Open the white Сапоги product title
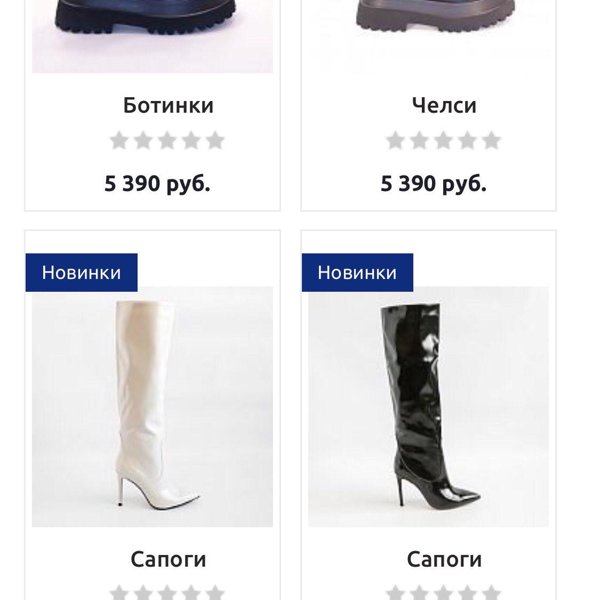This screenshot has height=600, width=600. (x=168, y=559)
